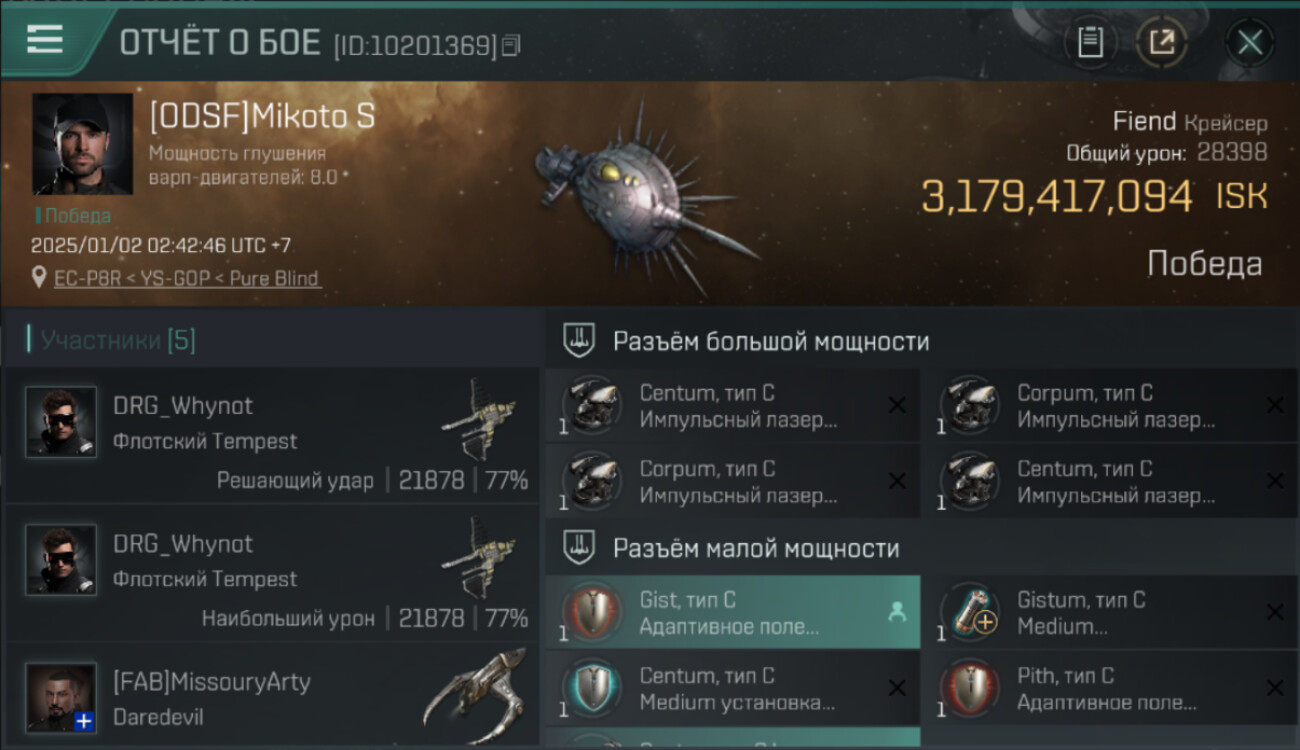Select top-right Corpum pulse laser item

click(1111, 406)
